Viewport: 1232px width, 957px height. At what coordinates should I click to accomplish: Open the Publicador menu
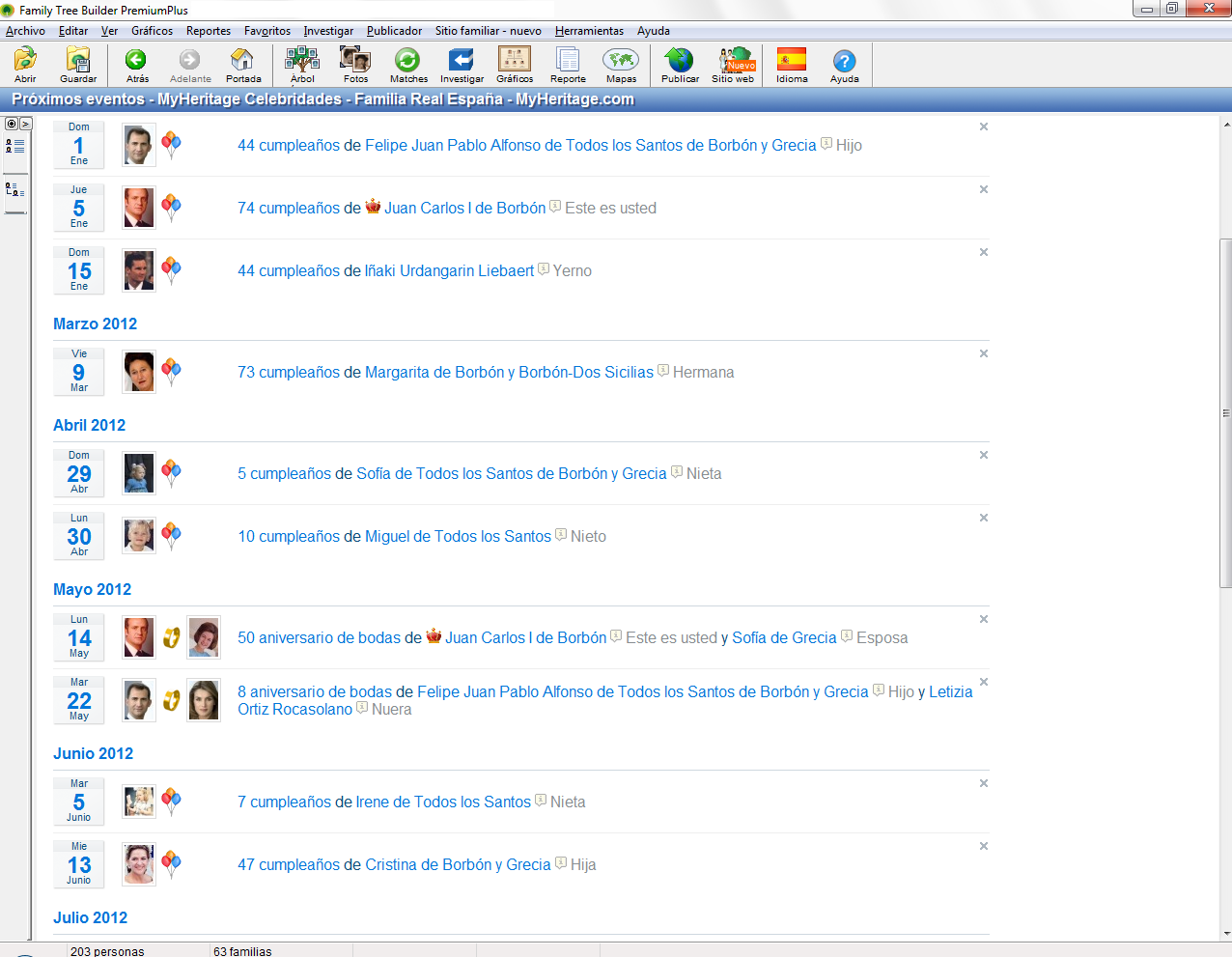tap(394, 31)
